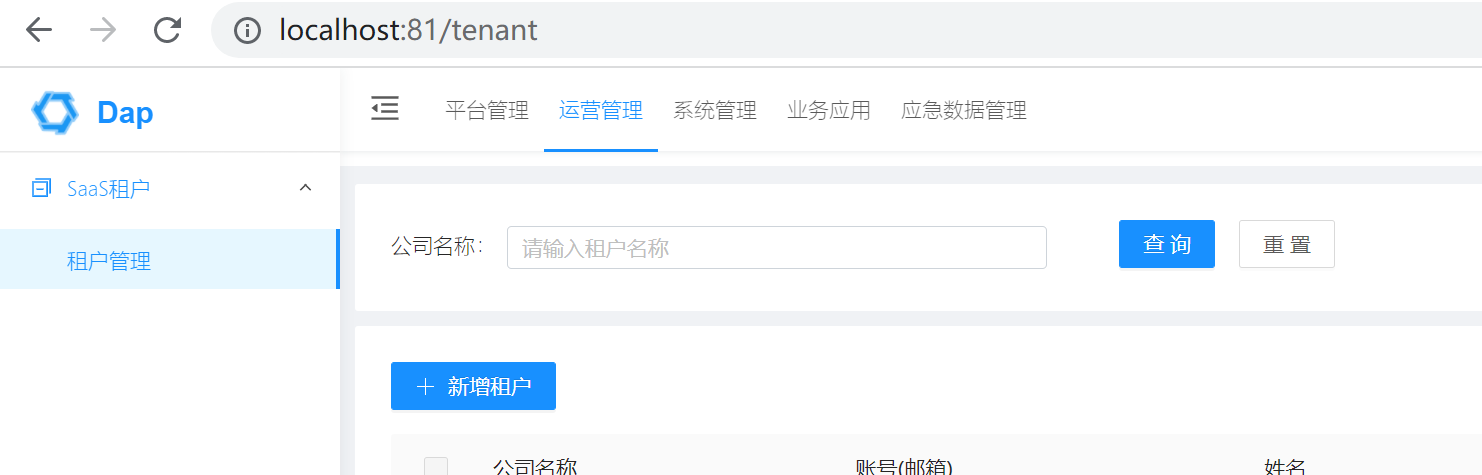View site info icon beside localhost URL
The image size is (1482, 475).
tap(247, 30)
